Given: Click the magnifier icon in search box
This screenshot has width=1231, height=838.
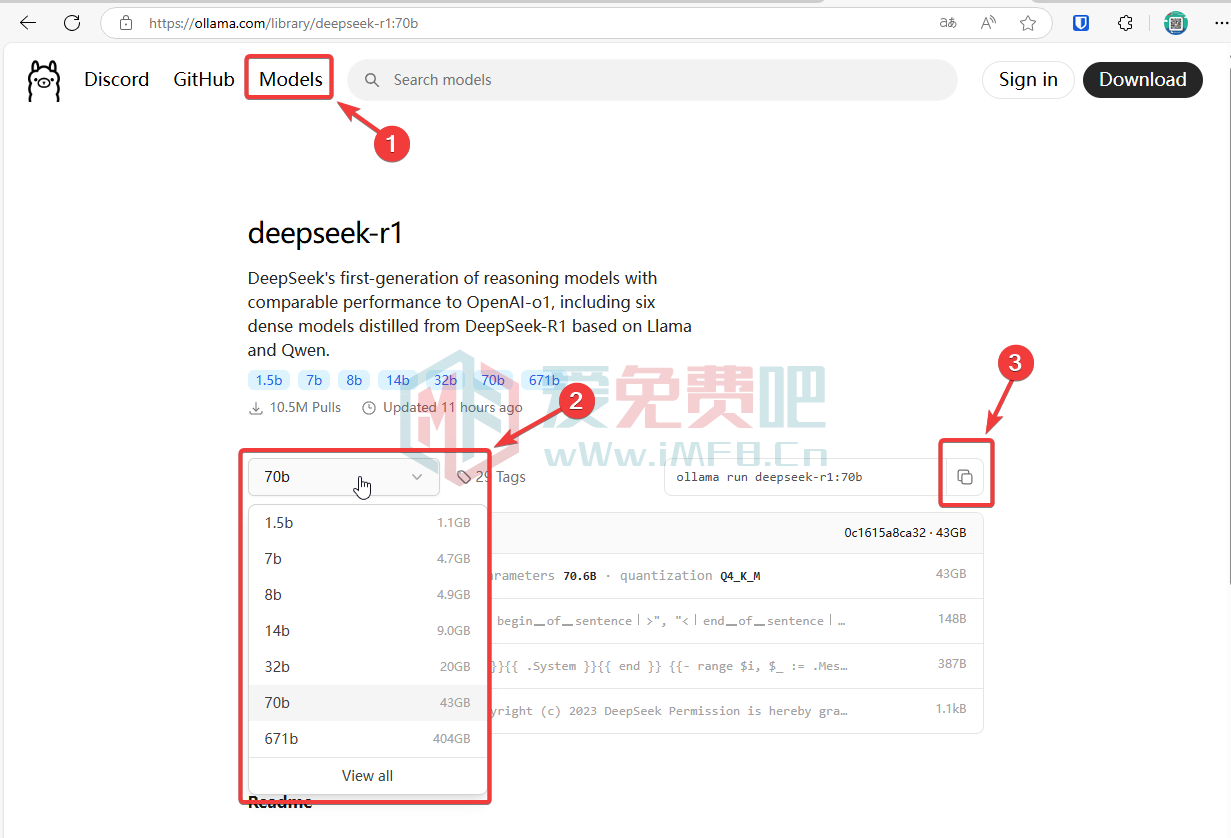Looking at the screenshot, I should point(372,80).
